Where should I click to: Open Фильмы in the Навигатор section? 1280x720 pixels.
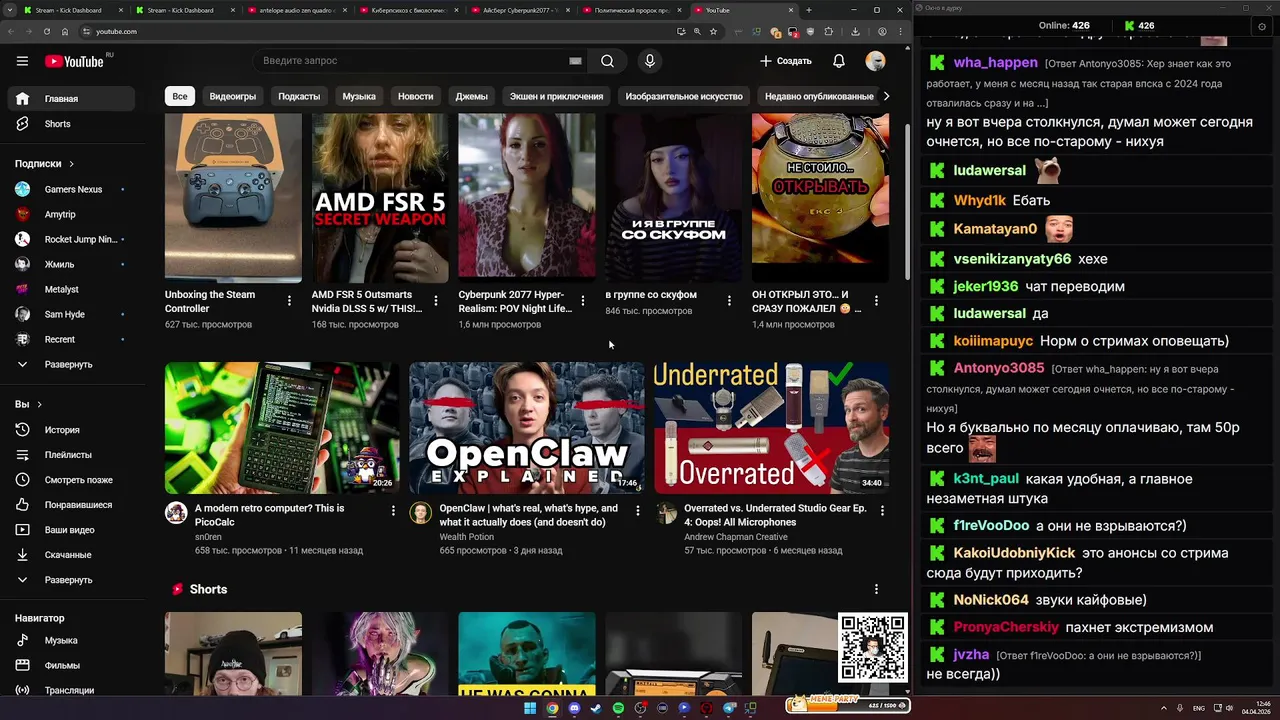[70, 665]
